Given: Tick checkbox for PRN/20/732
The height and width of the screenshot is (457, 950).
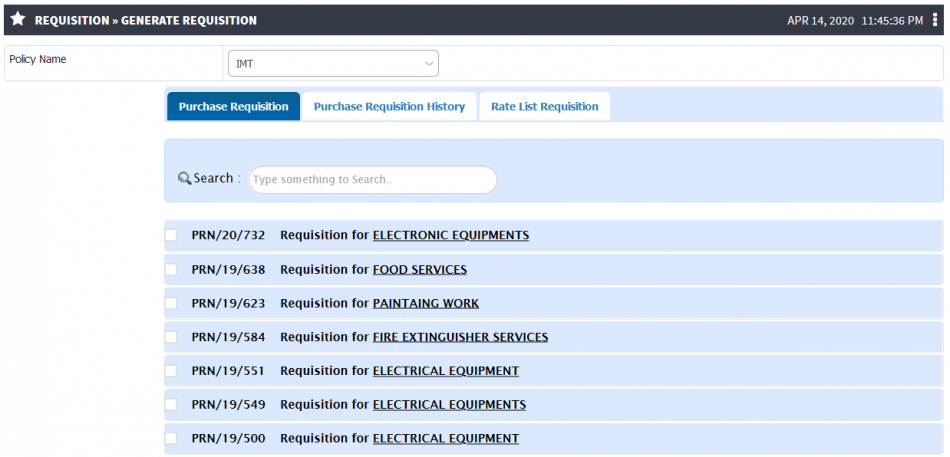Looking at the screenshot, I should click(171, 235).
